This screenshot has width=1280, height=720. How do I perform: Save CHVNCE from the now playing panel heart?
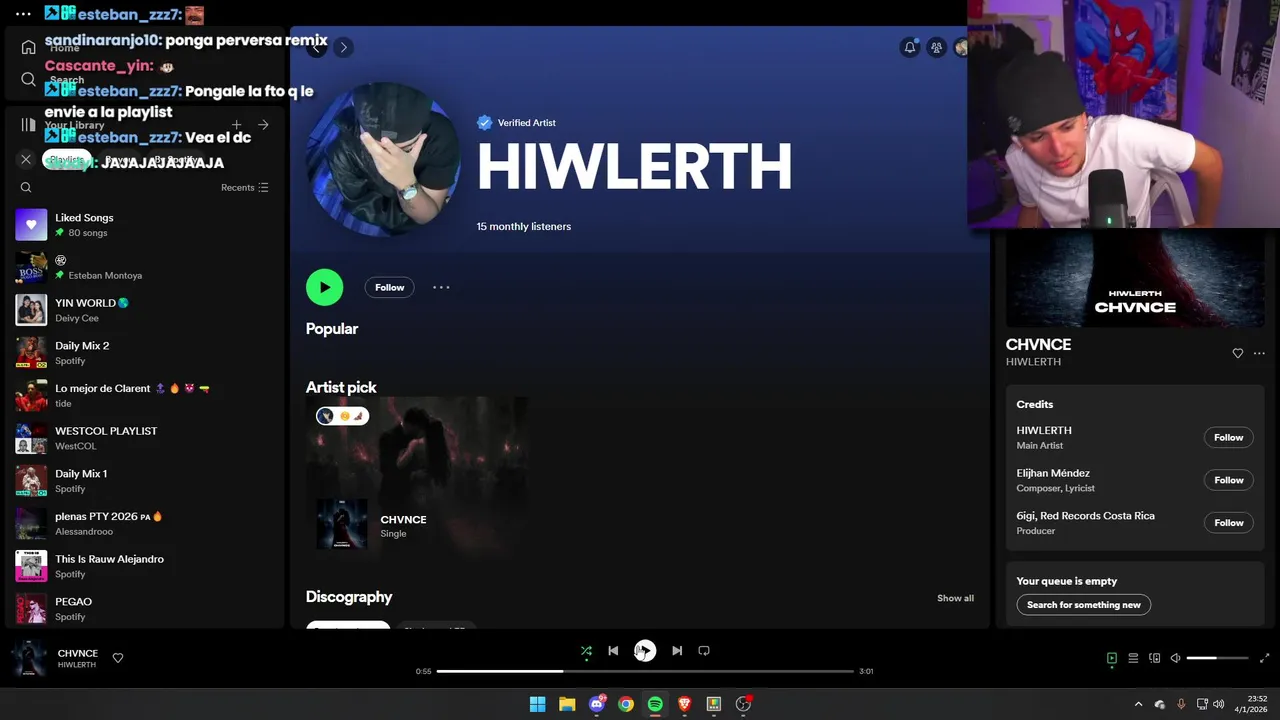point(1237,353)
